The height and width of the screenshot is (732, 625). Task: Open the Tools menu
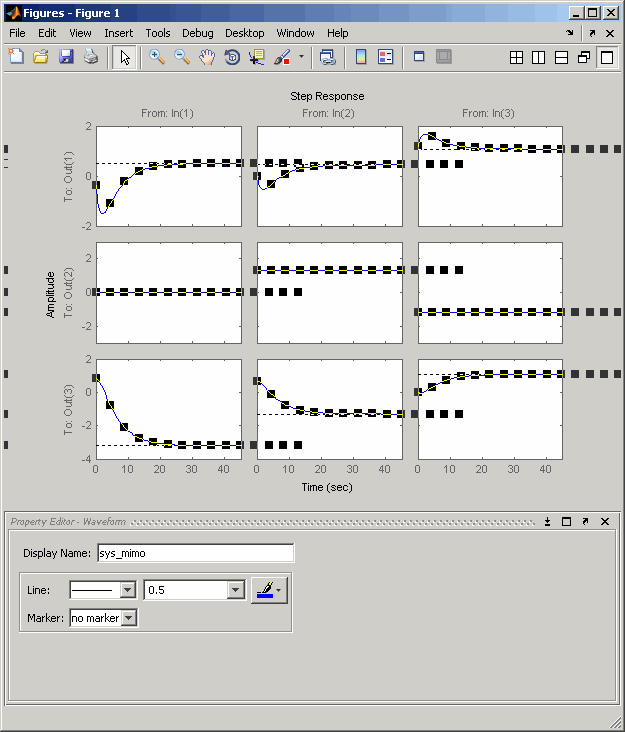pyautogui.click(x=158, y=33)
